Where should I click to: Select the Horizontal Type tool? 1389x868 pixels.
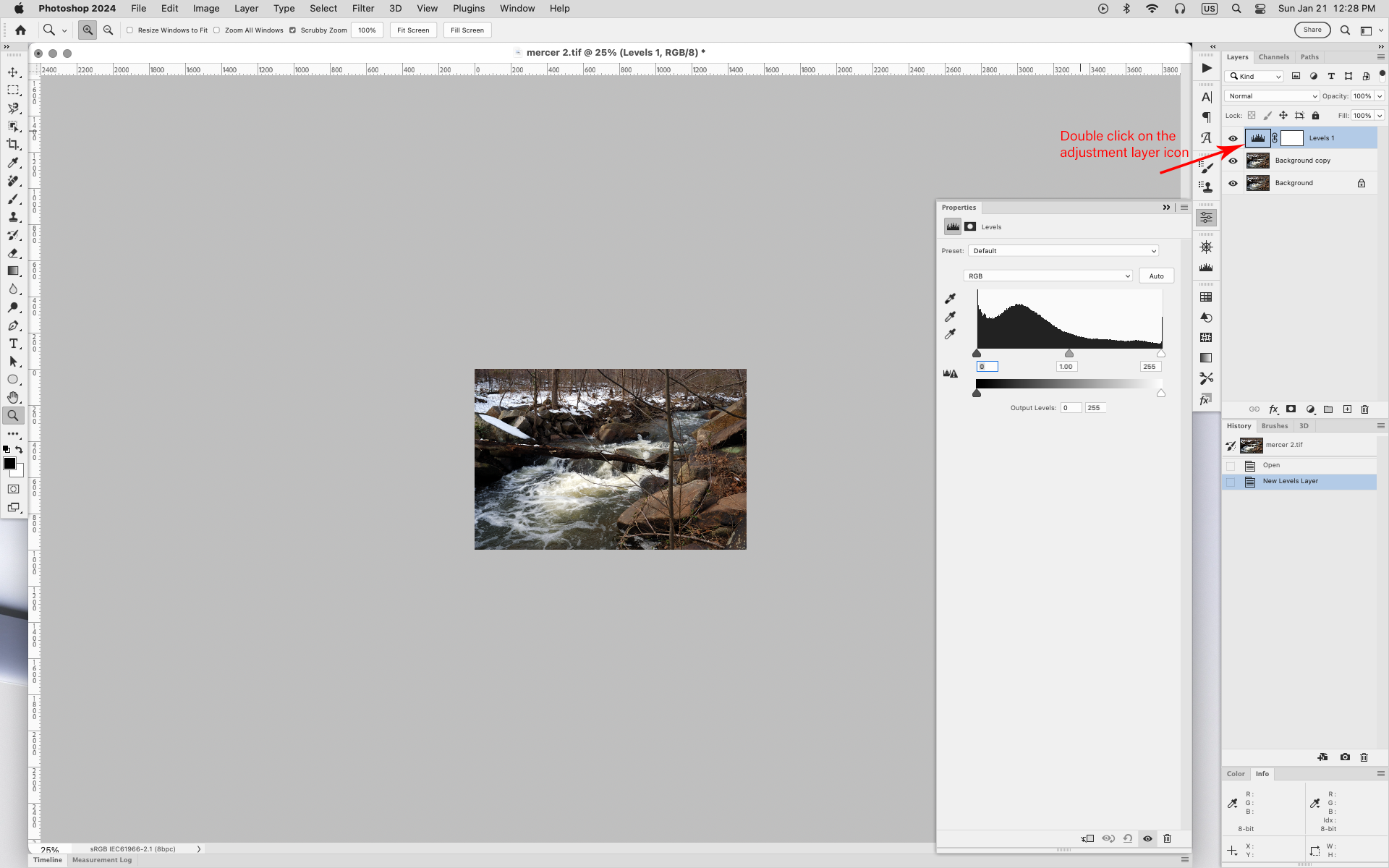tap(13, 344)
